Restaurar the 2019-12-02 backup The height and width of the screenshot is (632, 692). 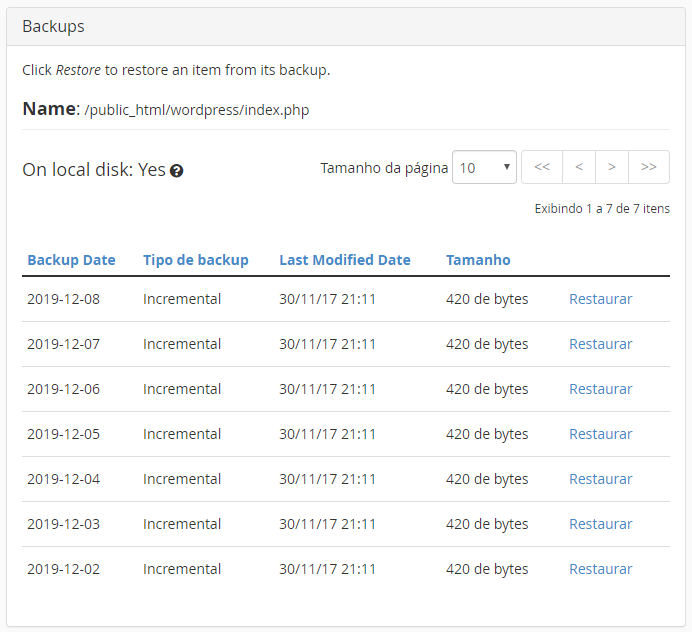tap(601, 569)
